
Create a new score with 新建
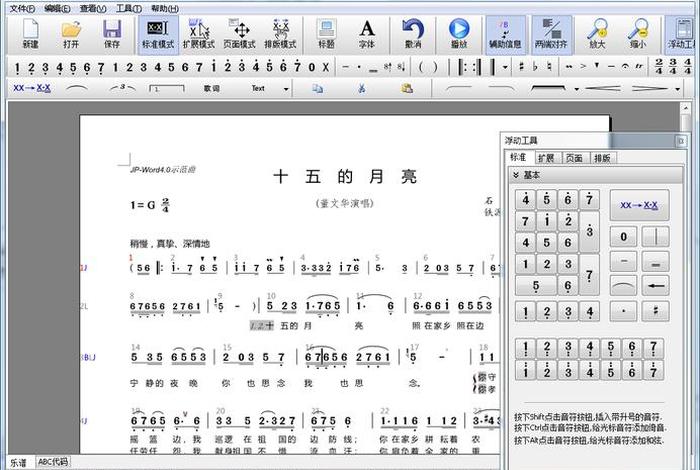(30, 34)
